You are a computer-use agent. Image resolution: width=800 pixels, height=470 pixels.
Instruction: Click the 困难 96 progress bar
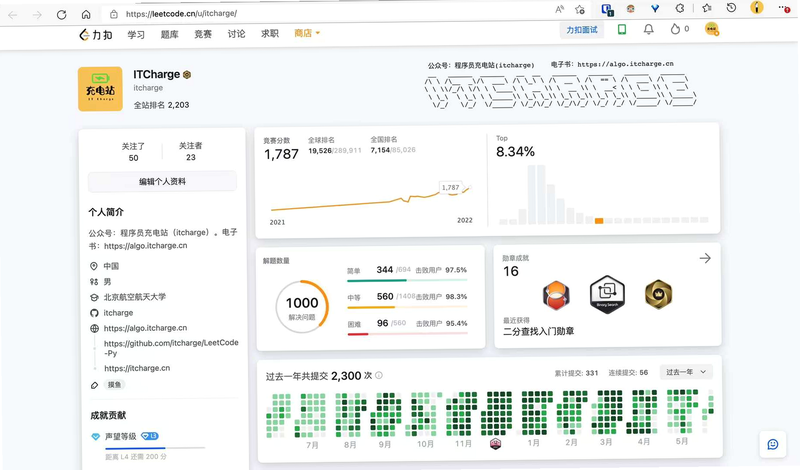[407, 334]
